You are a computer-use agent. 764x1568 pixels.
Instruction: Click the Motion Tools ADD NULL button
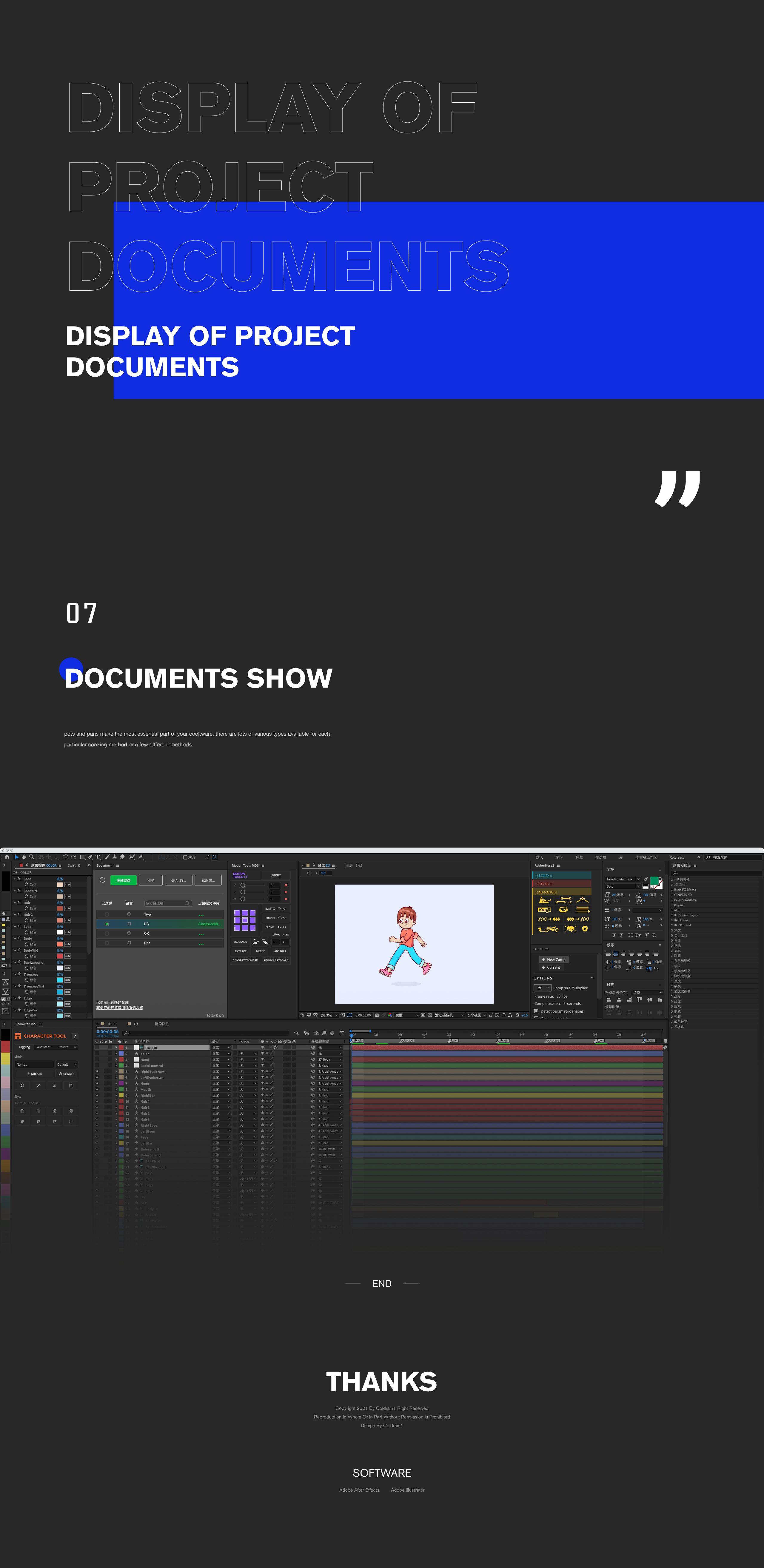280,951
